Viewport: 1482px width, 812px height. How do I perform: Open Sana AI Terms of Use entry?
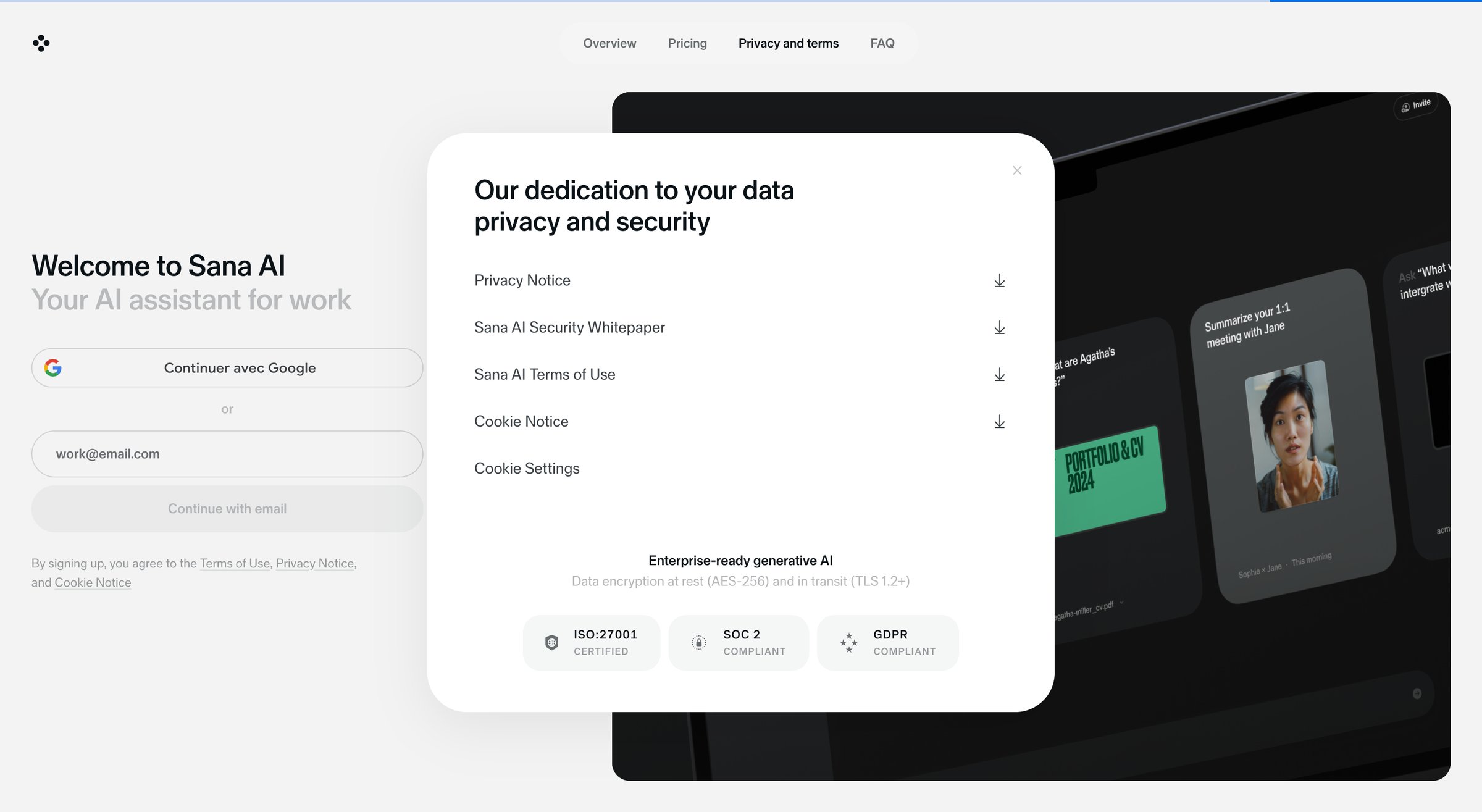(545, 375)
